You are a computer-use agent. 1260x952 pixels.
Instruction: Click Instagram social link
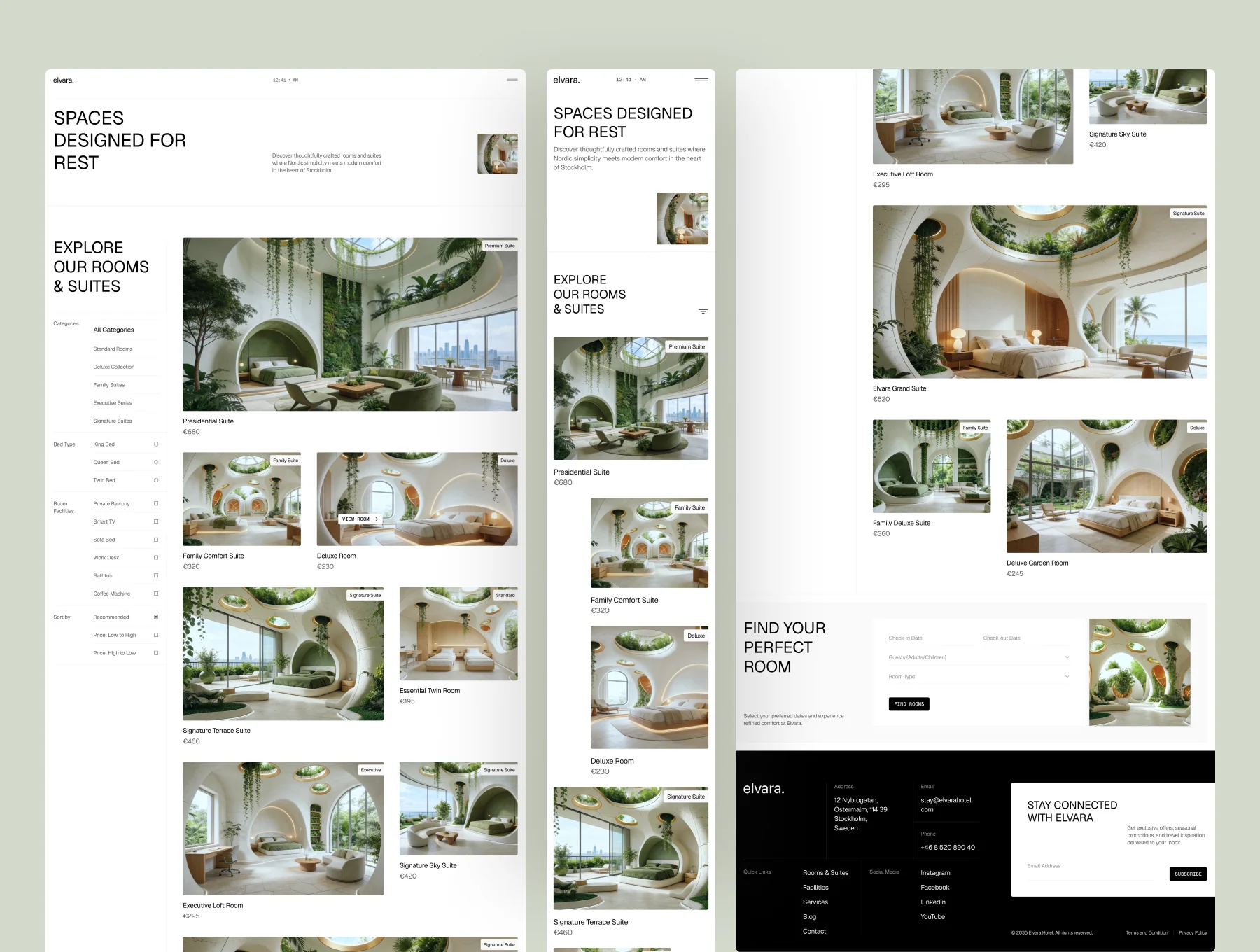pyautogui.click(x=935, y=873)
